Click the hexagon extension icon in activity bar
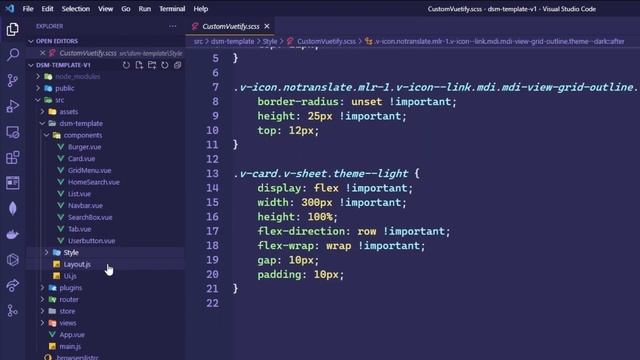The image size is (640, 360). click(13, 260)
